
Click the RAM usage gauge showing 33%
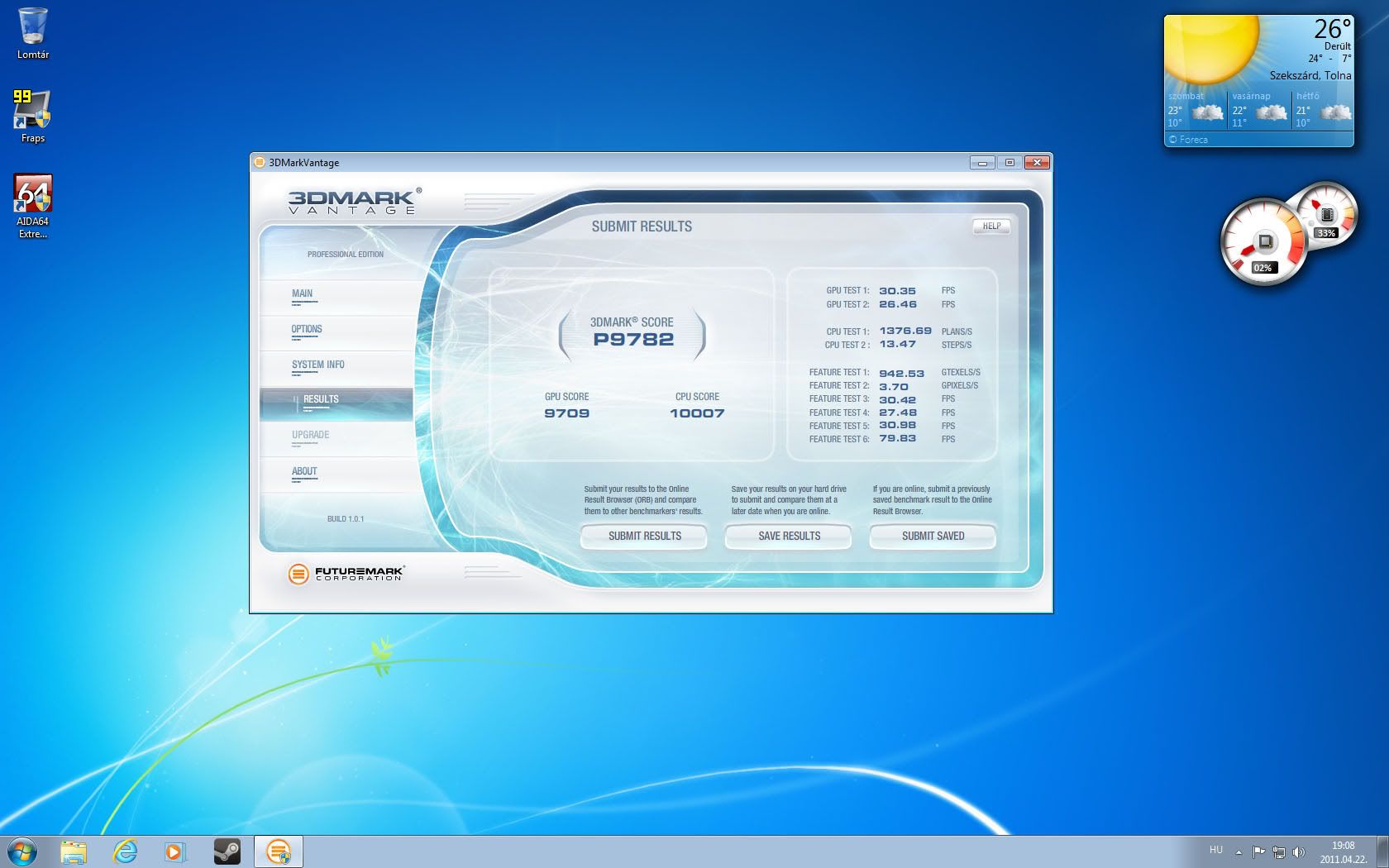pos(1326,213)
